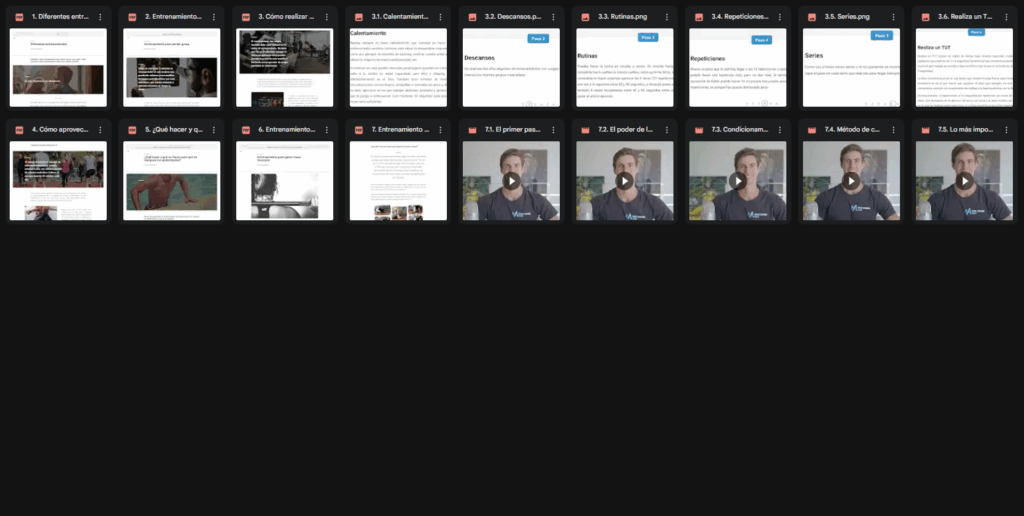Viewport: 1024px width, 516px height.
Task: Open more actions for 1. Diferentes entr file
Action: point(100,17)
